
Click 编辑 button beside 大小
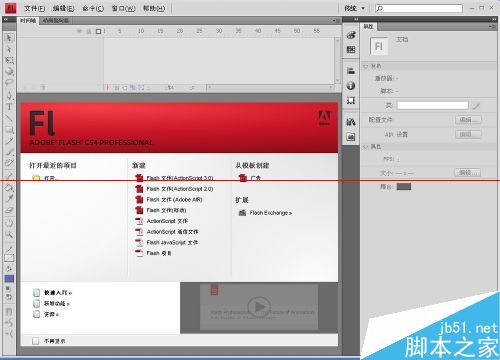(x=468, y=172)
